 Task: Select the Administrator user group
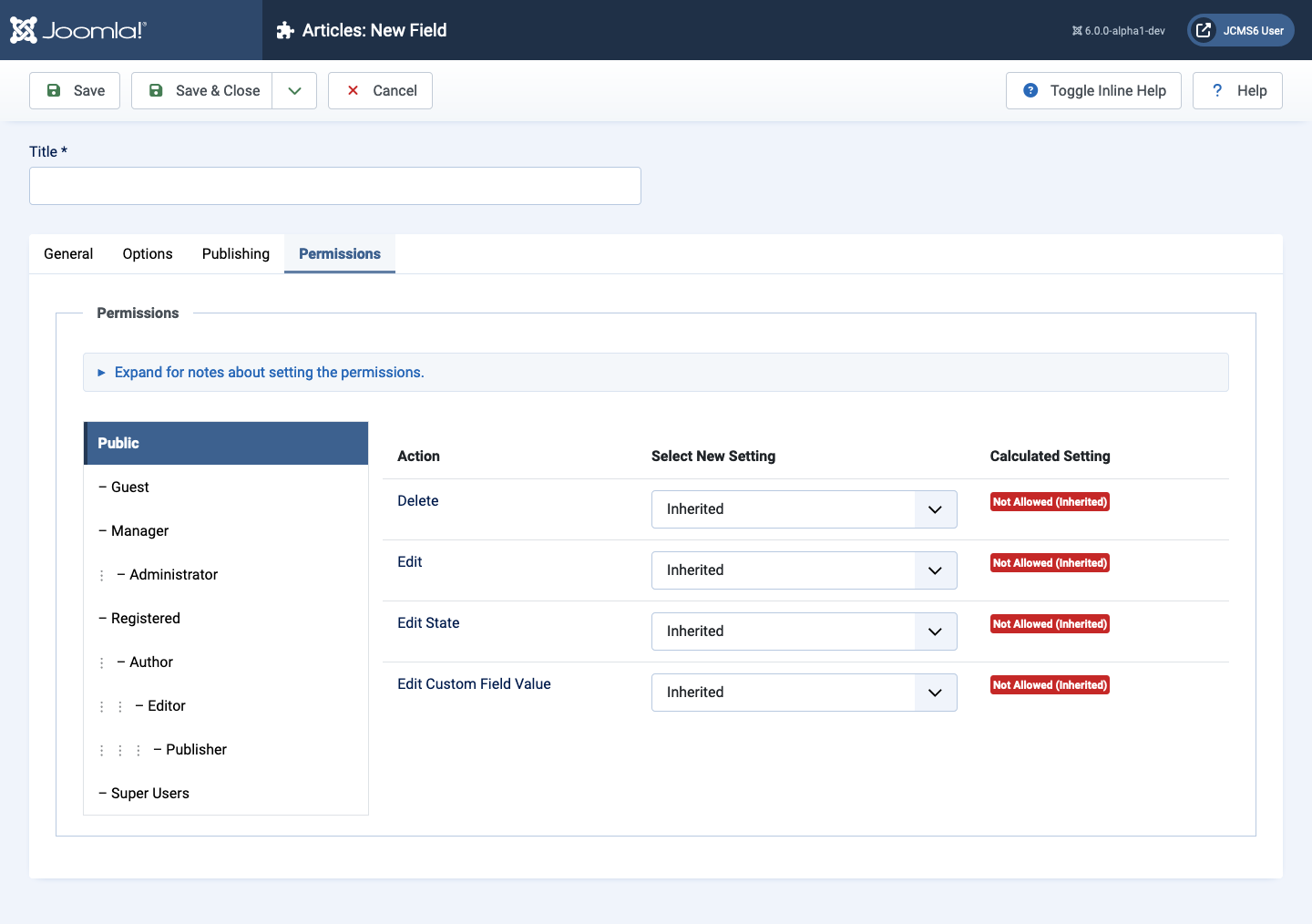(x=173, y=574)
